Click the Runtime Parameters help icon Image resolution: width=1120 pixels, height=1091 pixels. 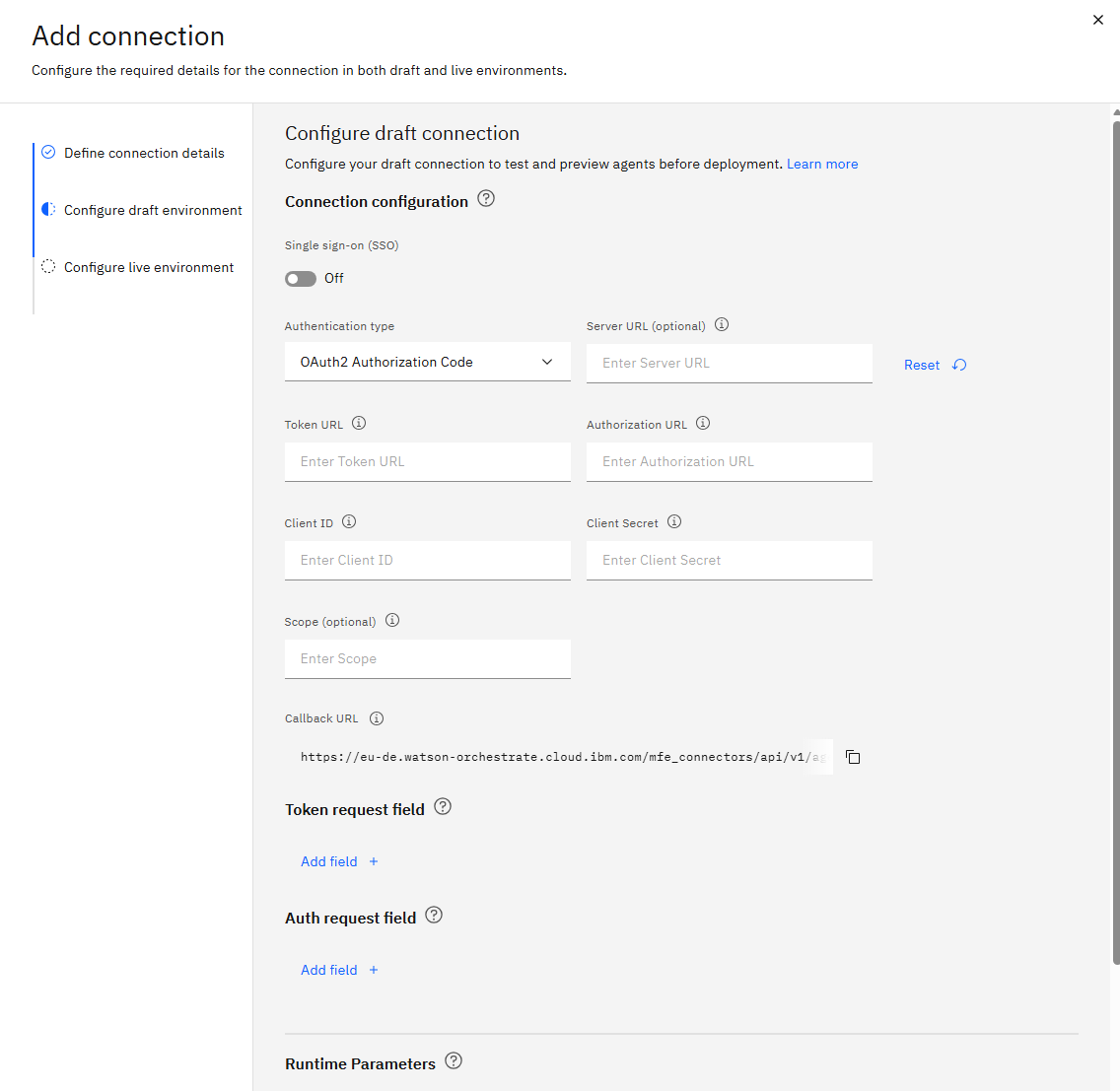click(454, 1061)
